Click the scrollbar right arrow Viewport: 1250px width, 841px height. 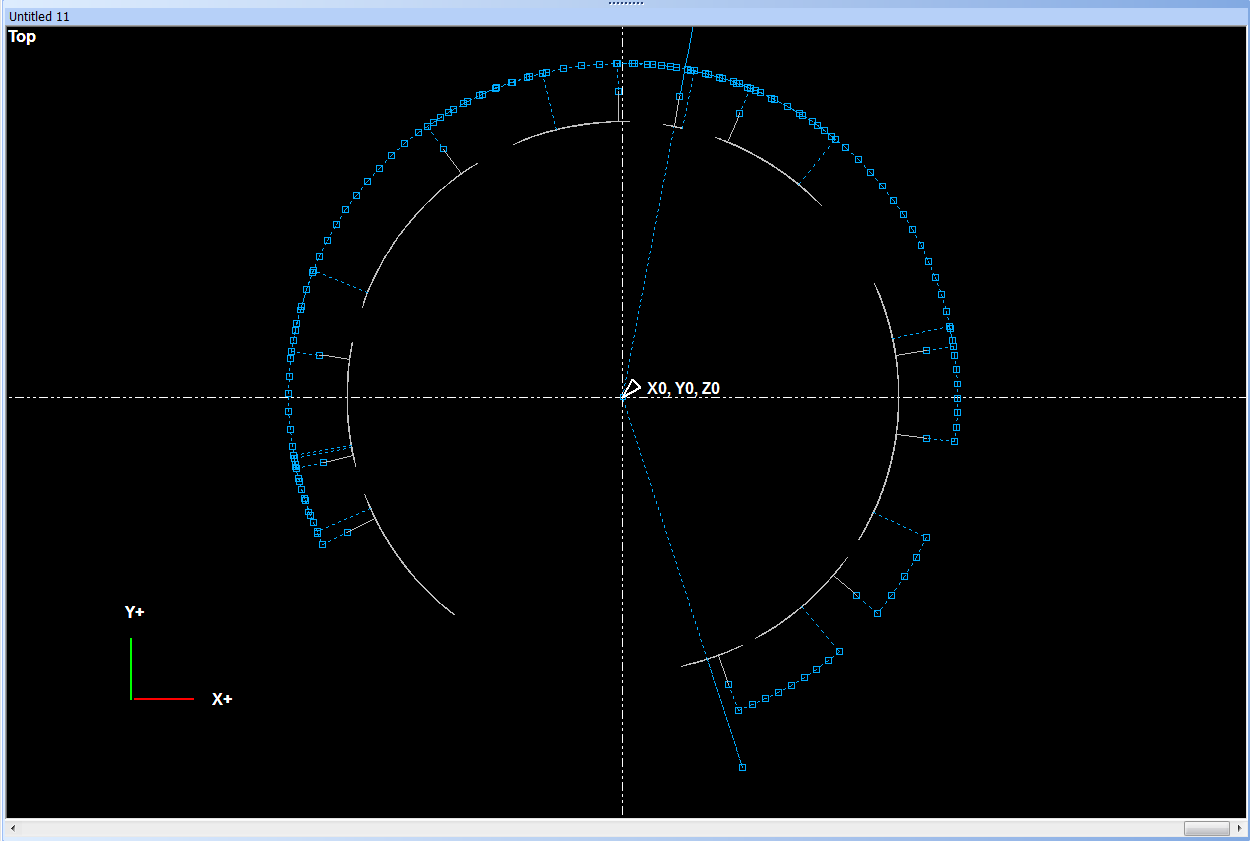(1240, 828)
